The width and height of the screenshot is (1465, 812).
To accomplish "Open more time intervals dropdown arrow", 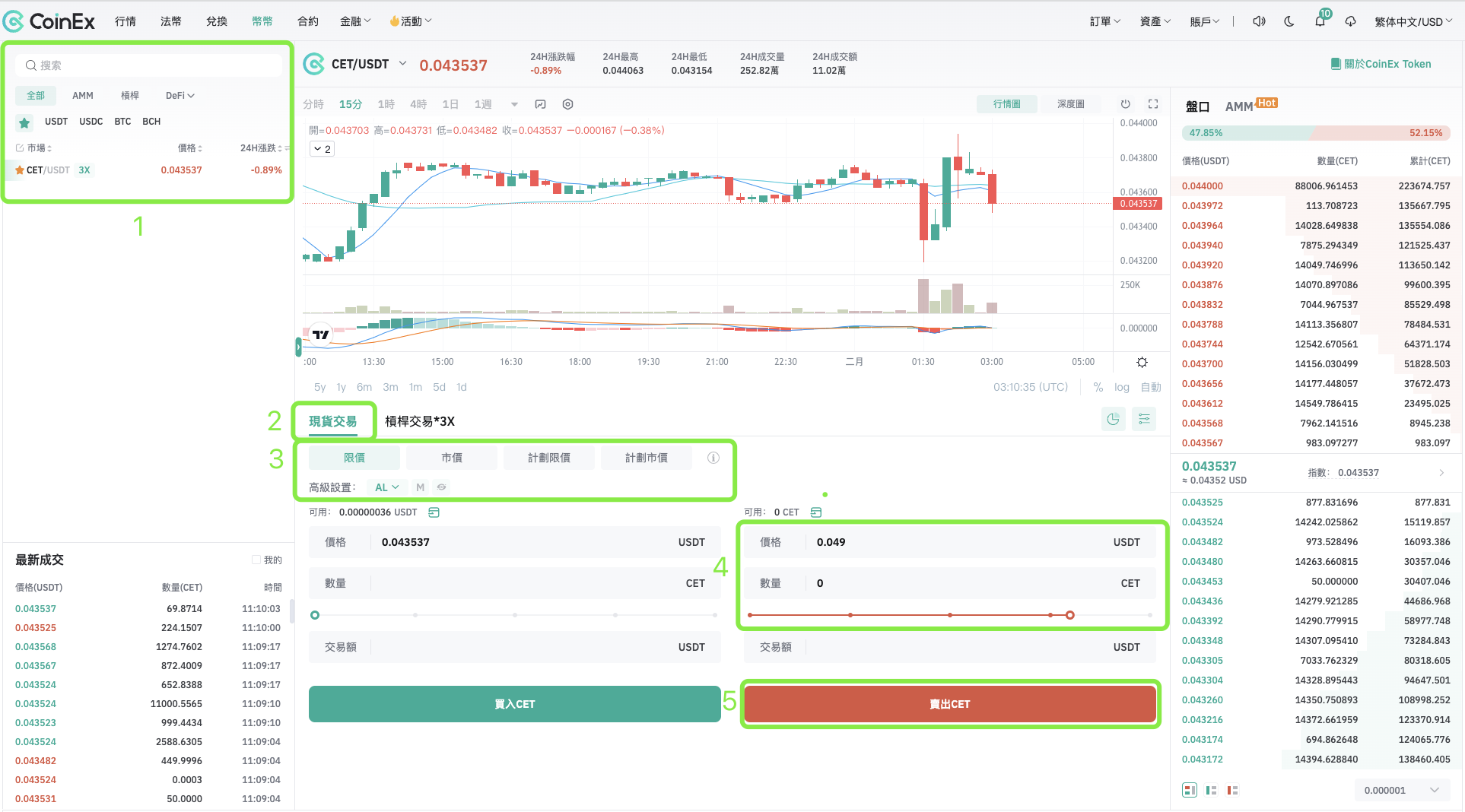I will tap(514, 104).
